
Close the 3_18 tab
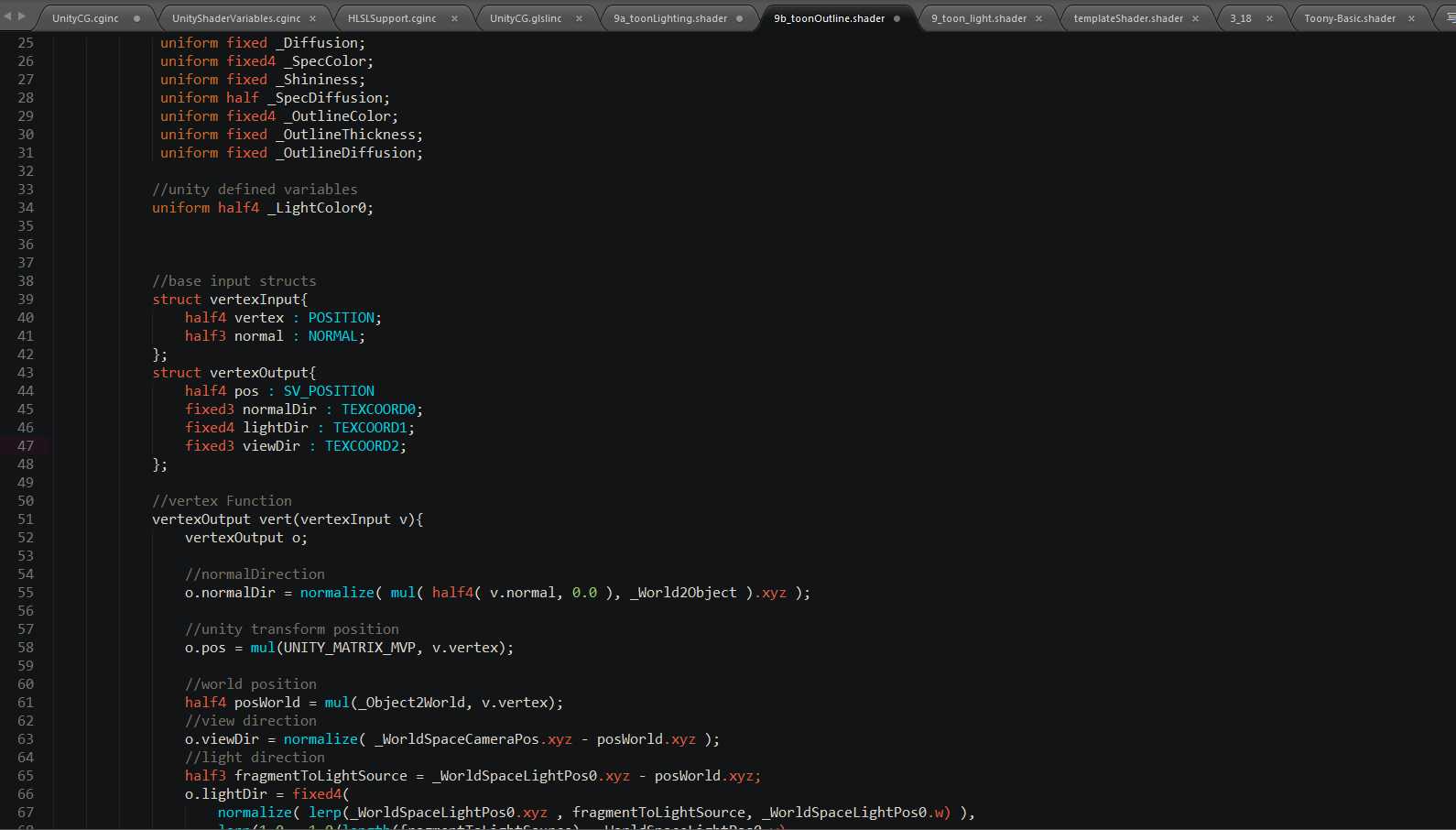point(1269,18)
